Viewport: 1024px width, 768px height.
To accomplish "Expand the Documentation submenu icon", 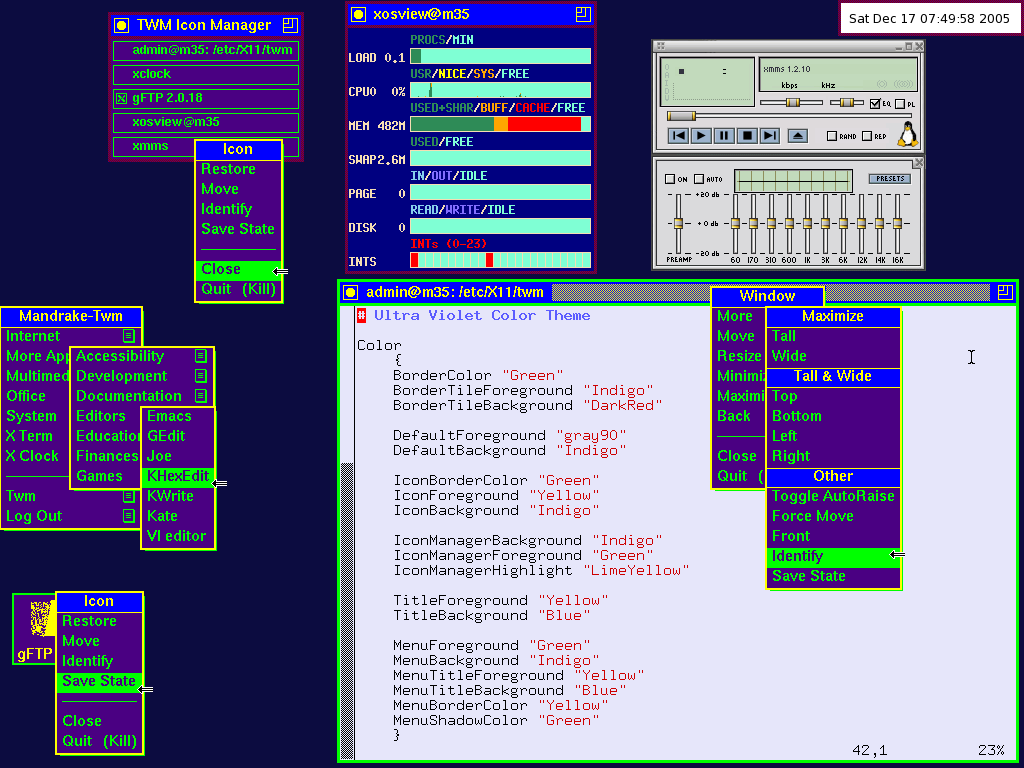I will tap(201, 396).
